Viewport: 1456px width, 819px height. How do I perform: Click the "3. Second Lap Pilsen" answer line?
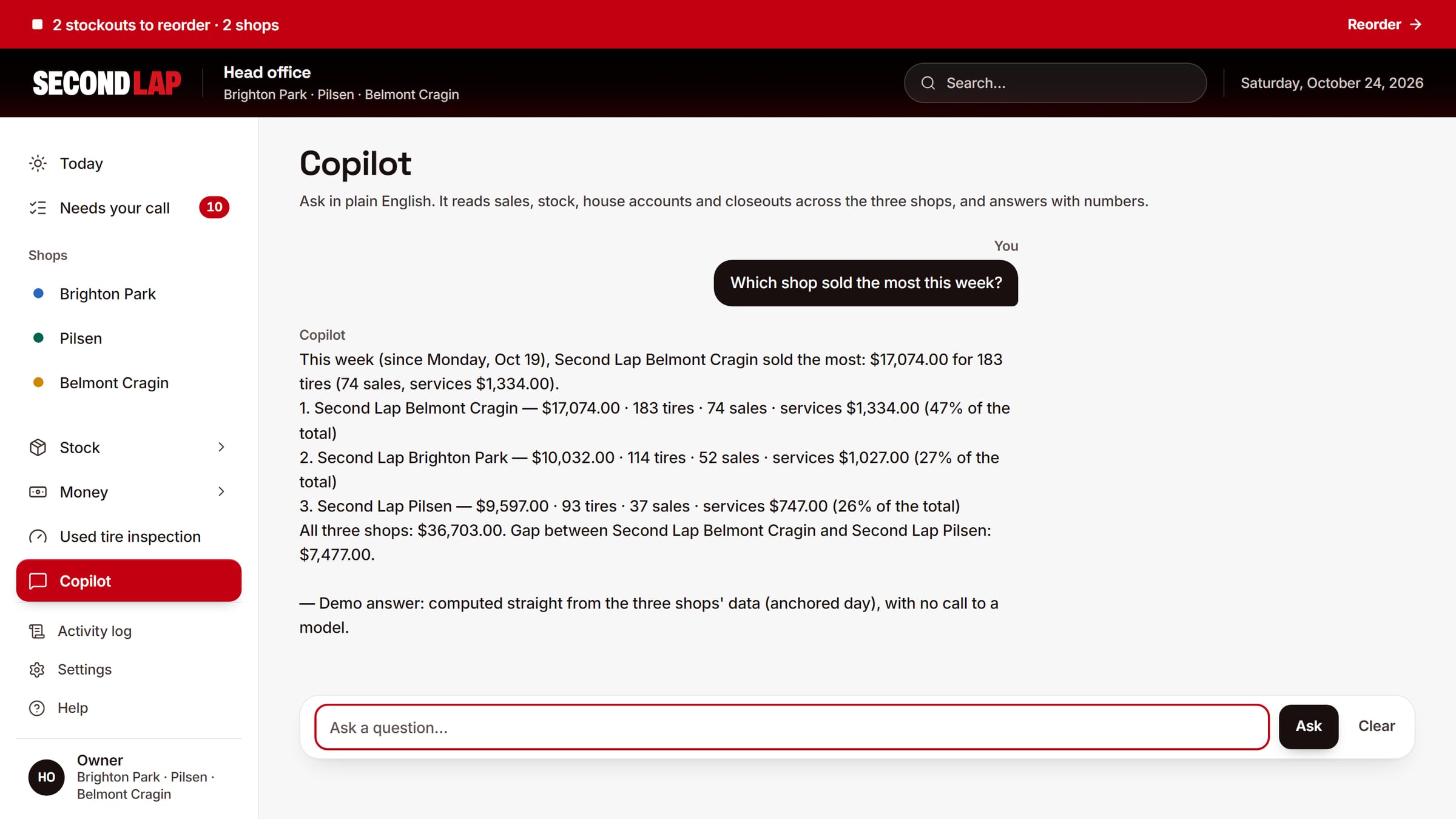[x=630, y=506]
